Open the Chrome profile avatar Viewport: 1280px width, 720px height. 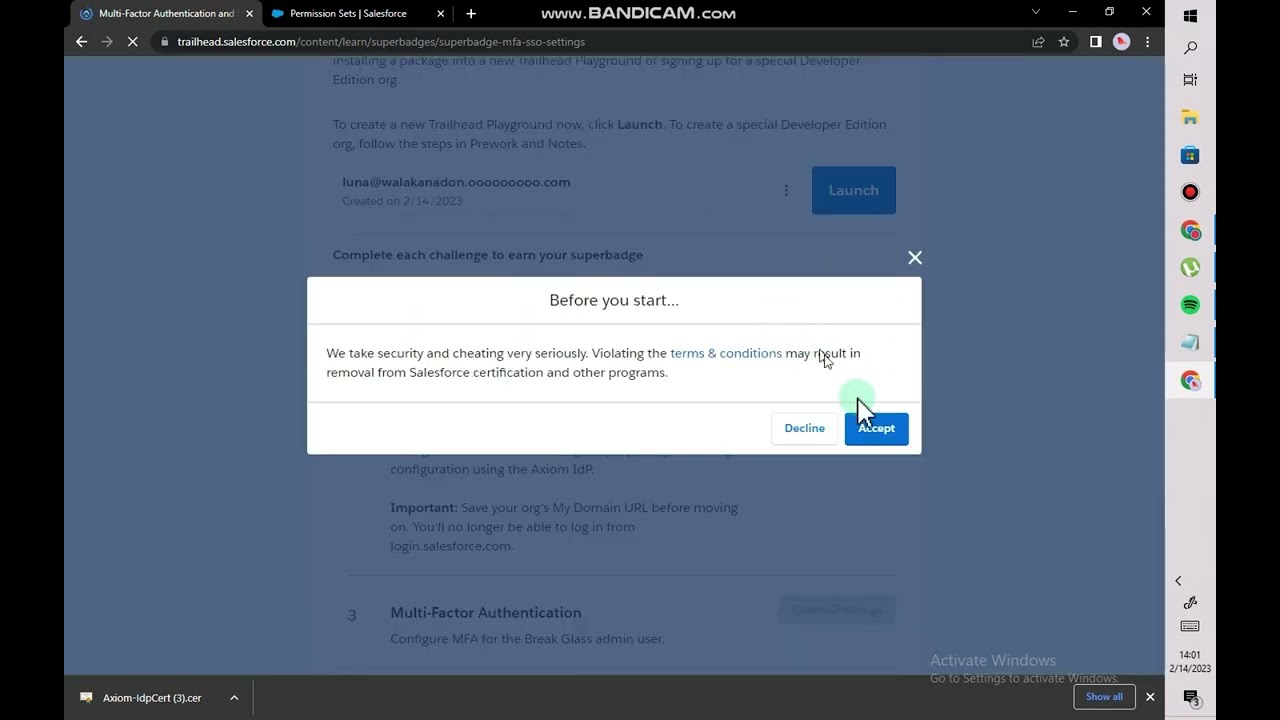(x=1121, y=42)
